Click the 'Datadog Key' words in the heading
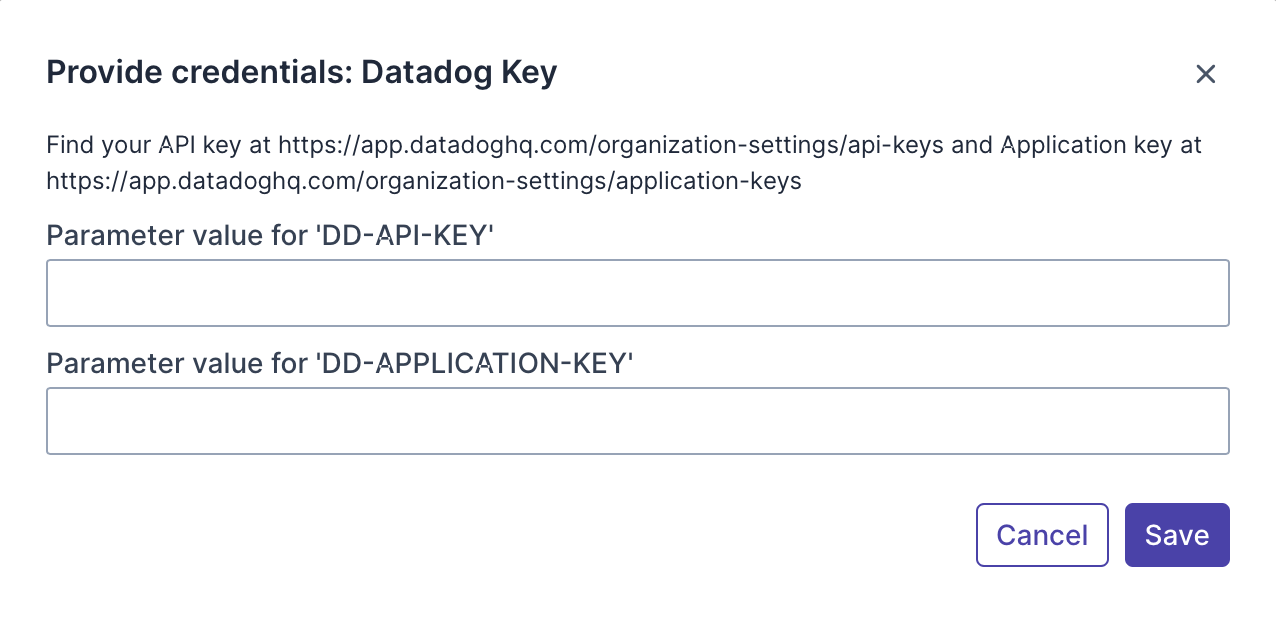Image resolution: width=1276 pixels, height=644 pixels. click(x=459, y=73)
